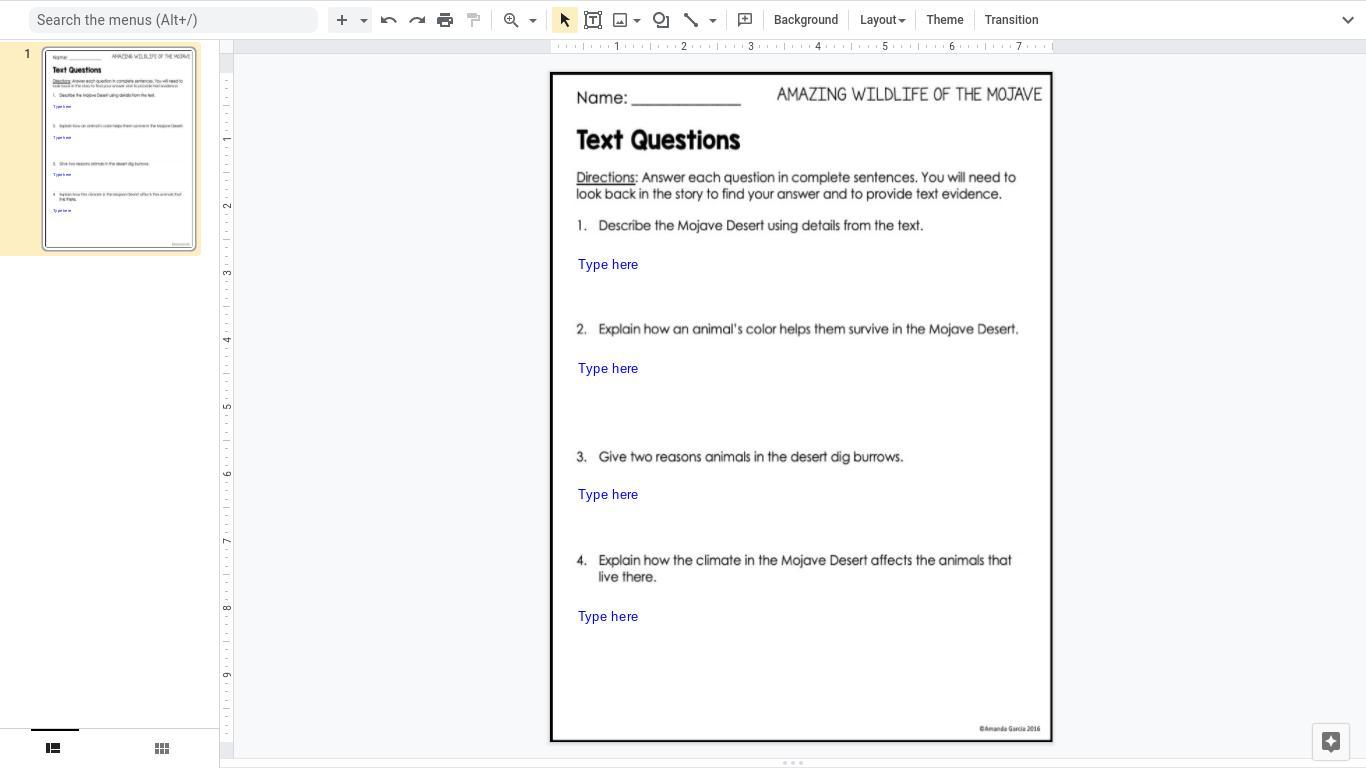Open the Shape tool
This screenshot has height=768, width=1366.
coord(661,20)
